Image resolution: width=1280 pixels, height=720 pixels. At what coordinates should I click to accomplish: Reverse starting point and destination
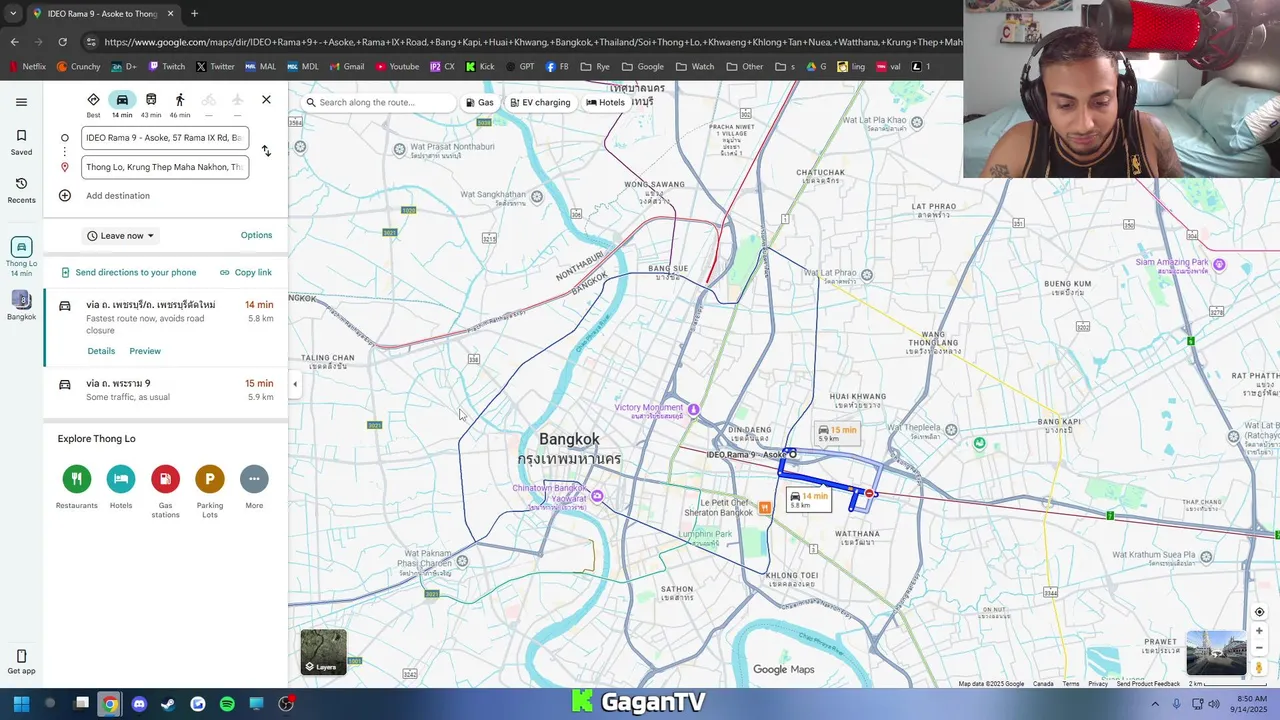266,151
